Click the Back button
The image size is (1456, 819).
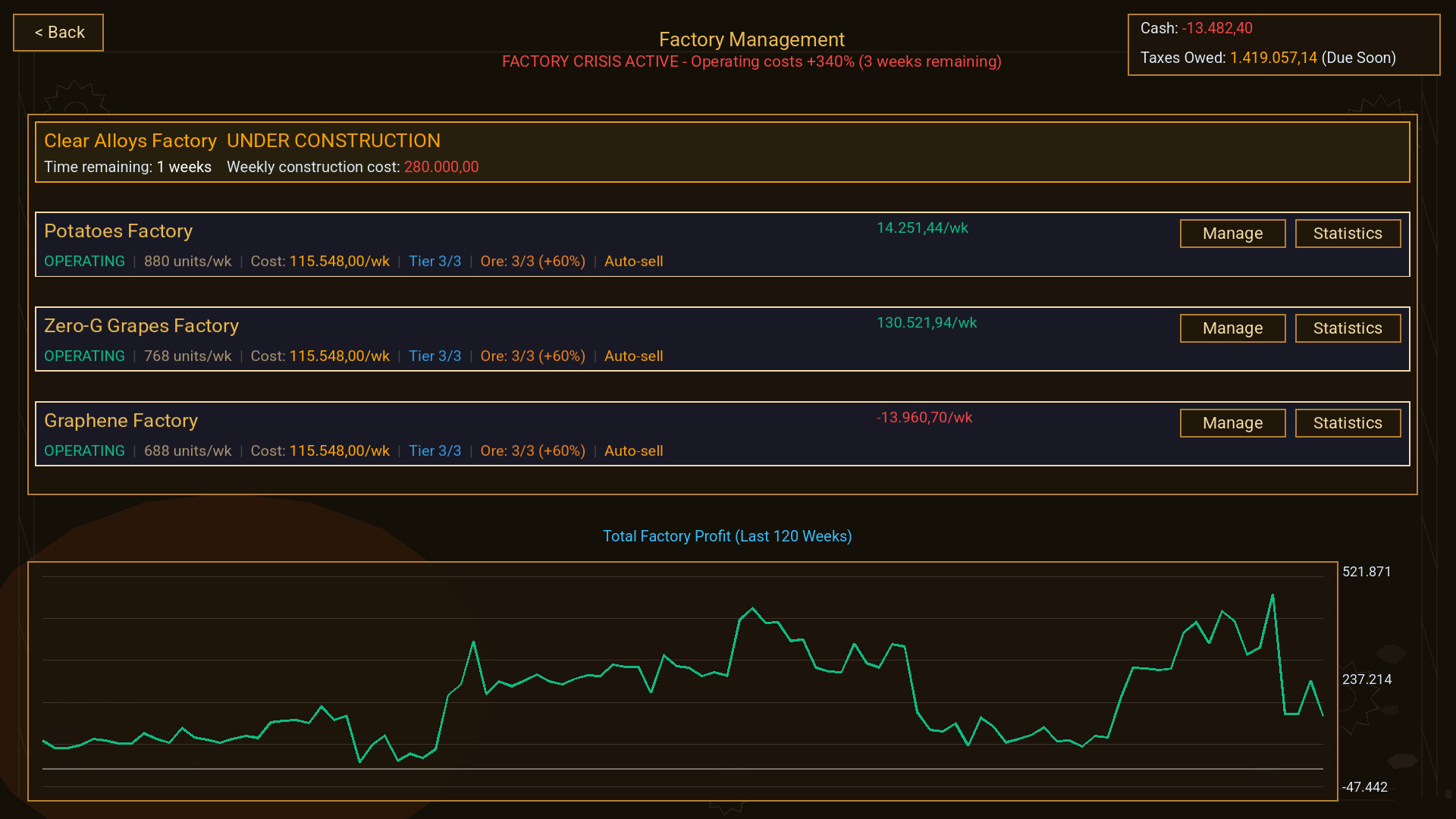(58, 33)
